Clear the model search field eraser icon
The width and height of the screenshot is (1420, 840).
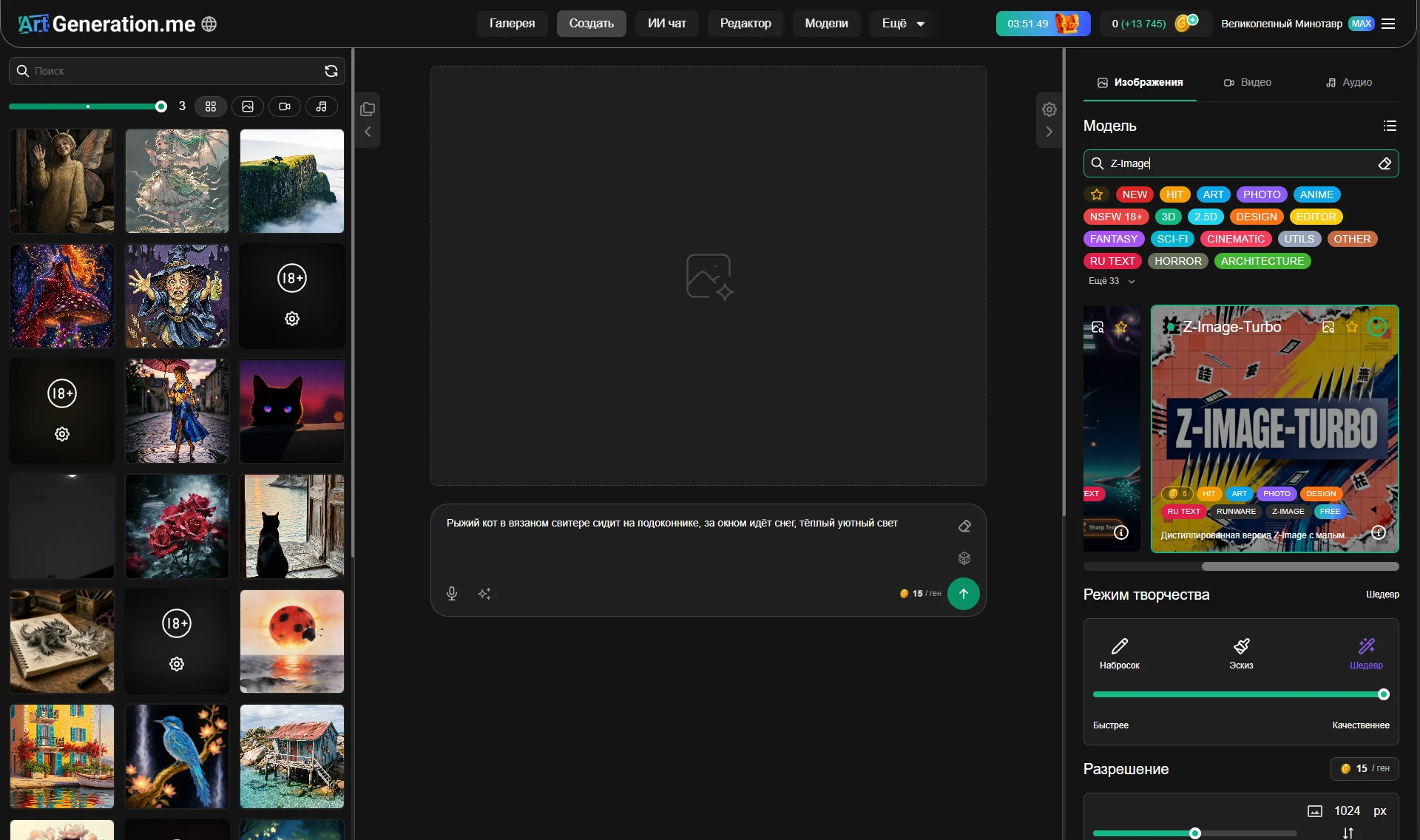1385,163
